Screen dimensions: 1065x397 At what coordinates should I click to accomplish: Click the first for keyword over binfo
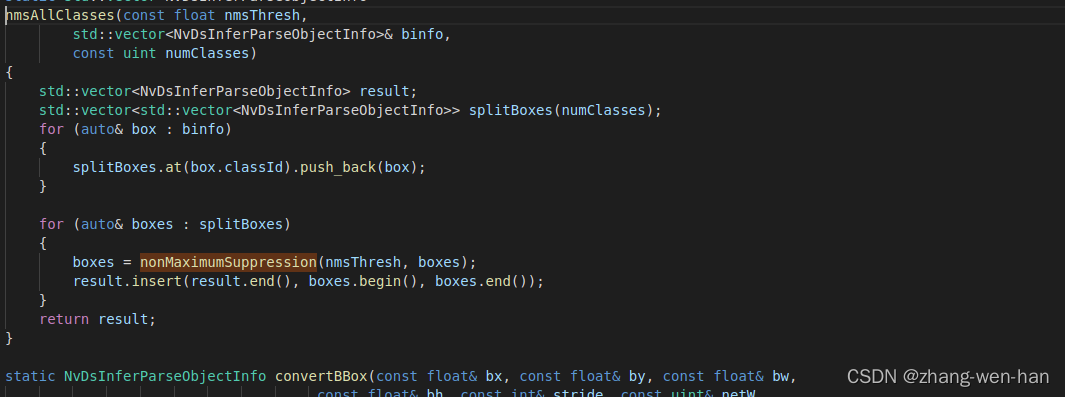click(52, 129)
